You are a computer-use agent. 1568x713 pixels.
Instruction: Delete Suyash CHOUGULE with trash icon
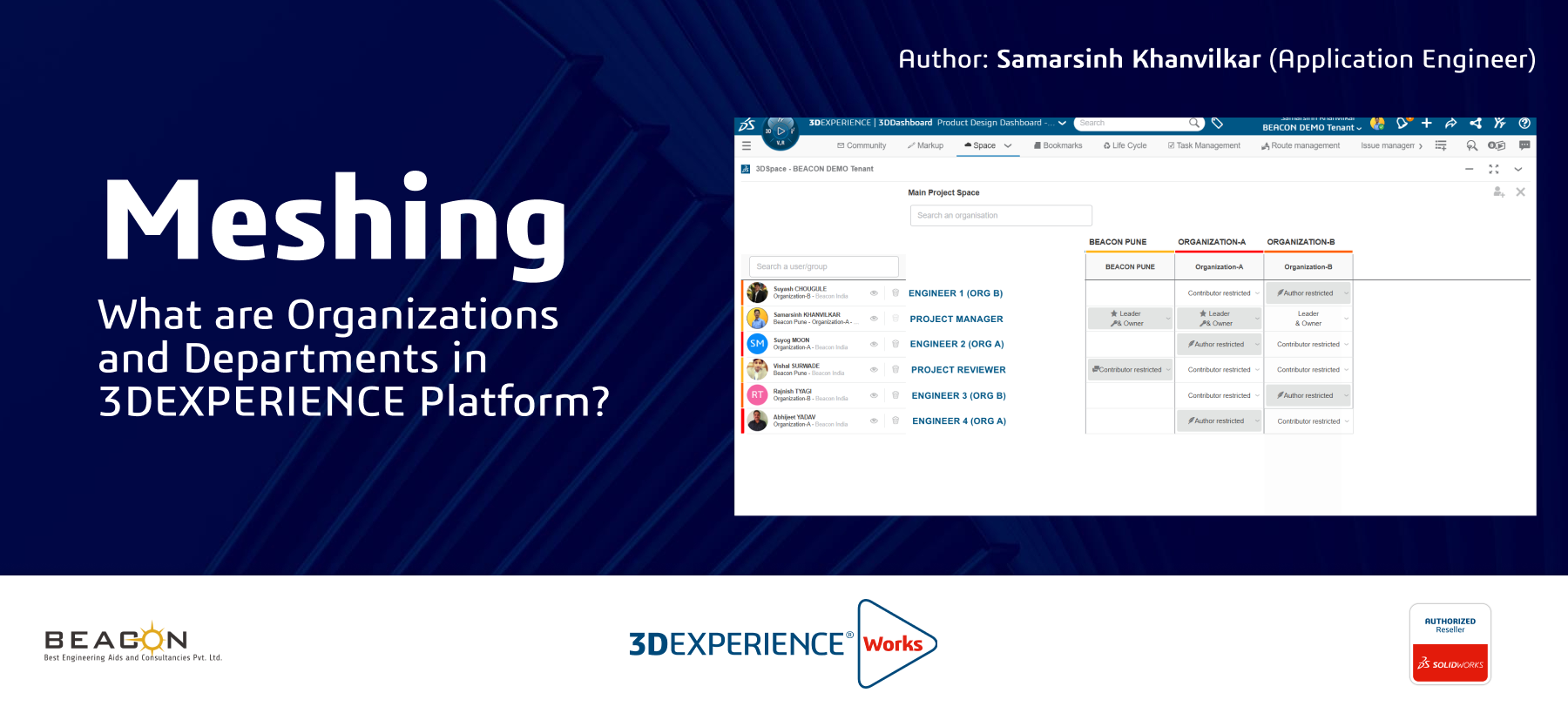(x=896, y=293)
